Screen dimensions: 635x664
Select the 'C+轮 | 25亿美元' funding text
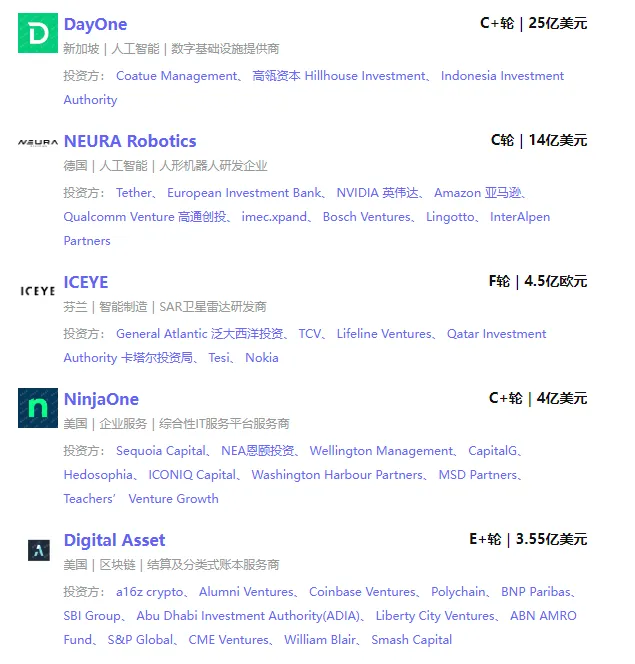click(x=533, y=23)
